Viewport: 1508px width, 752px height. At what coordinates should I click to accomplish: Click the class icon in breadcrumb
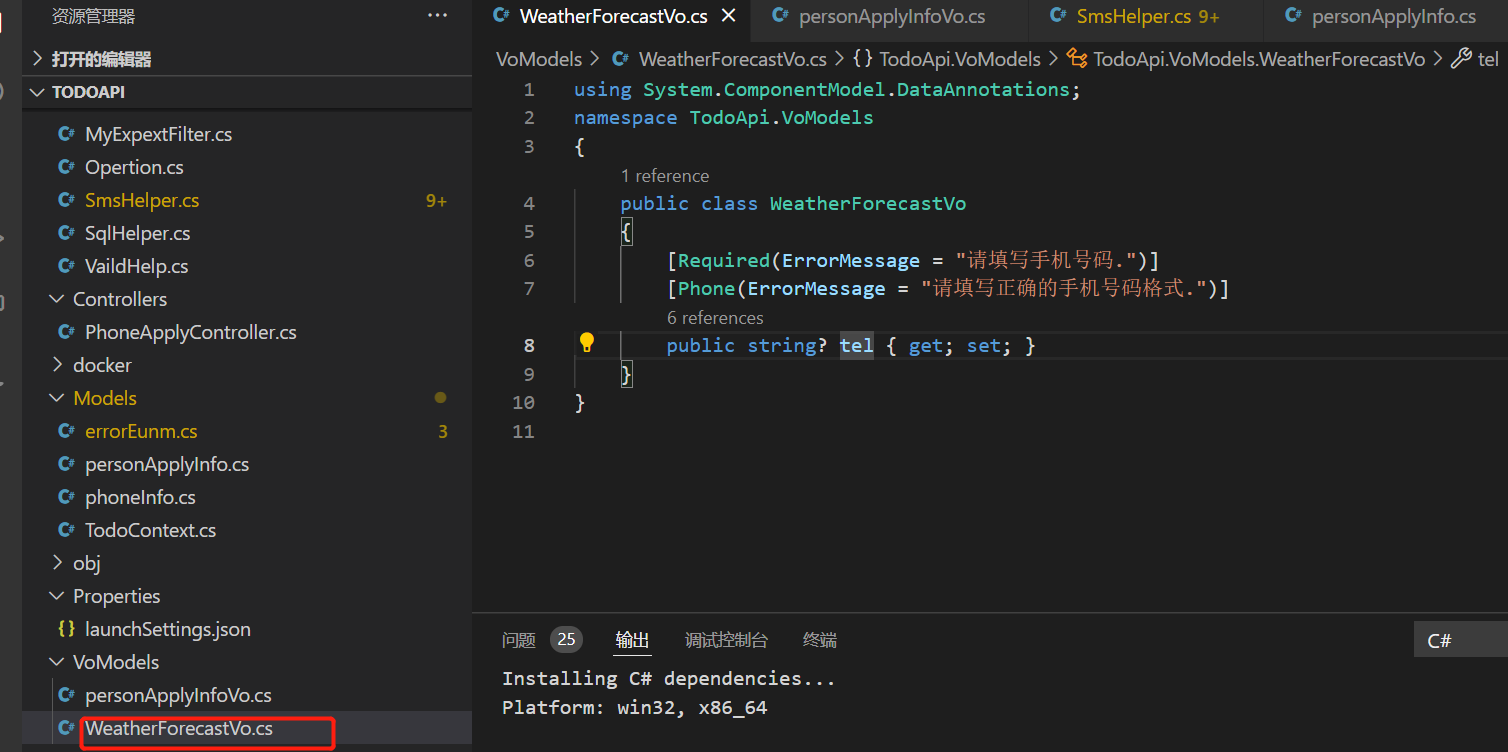[1077, 59]
